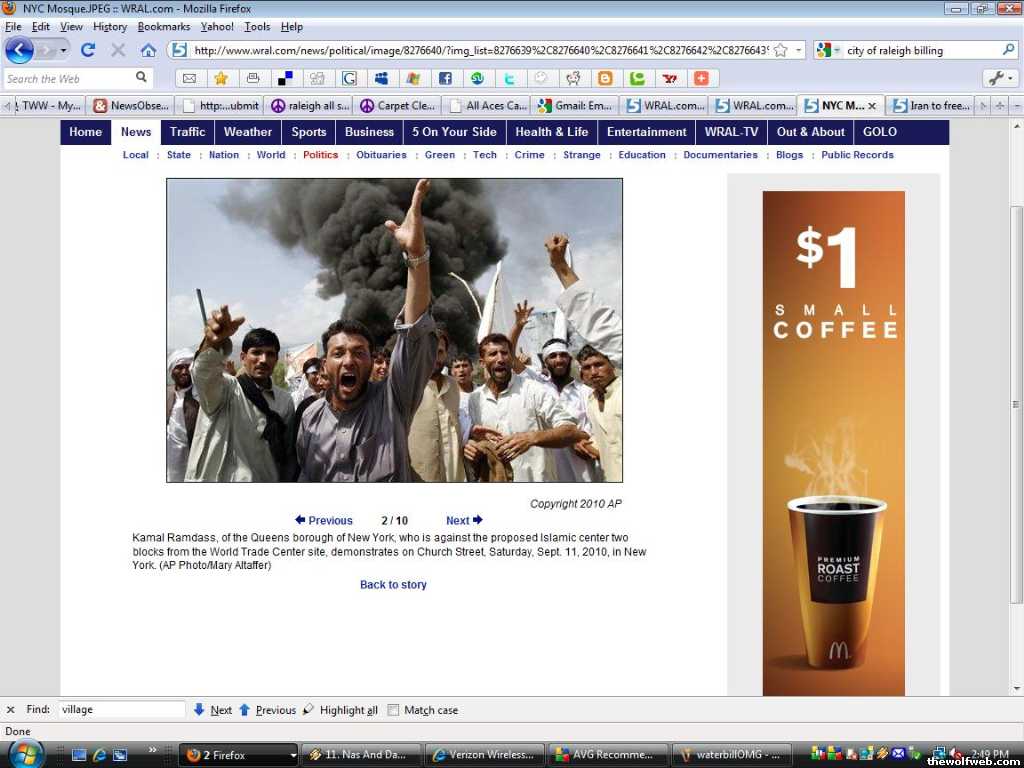
Task: Open the mail envelope toolbar icon
Action: (x=189, y=78)
